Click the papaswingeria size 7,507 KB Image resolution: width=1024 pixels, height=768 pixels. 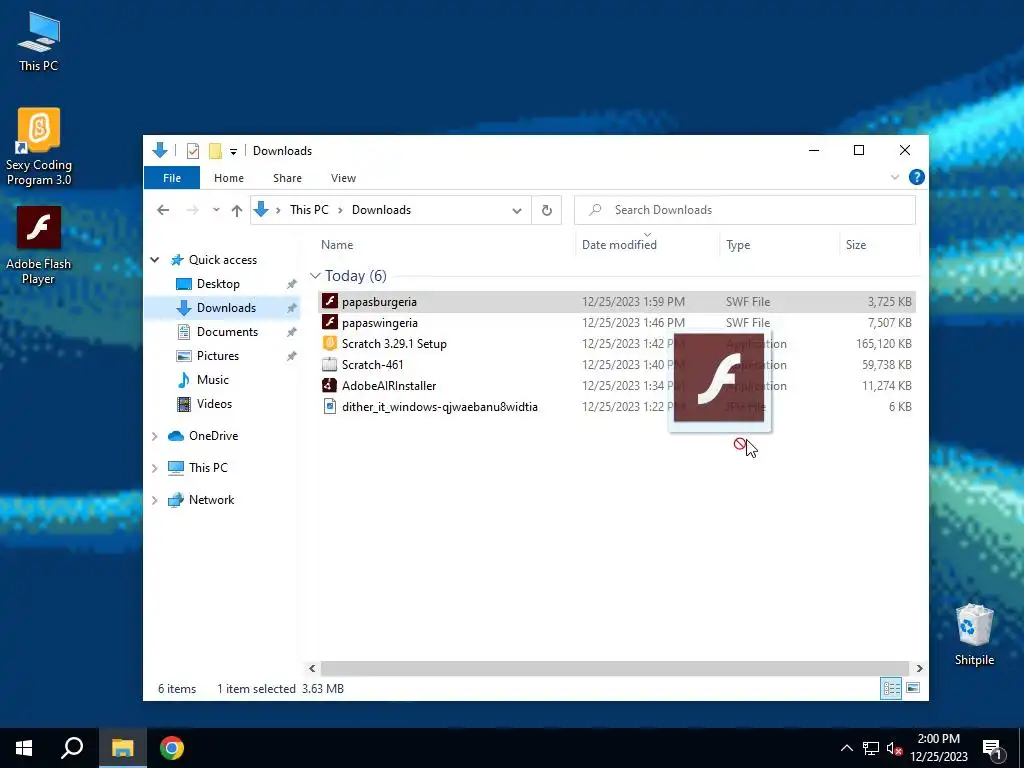tap(889, 323)
